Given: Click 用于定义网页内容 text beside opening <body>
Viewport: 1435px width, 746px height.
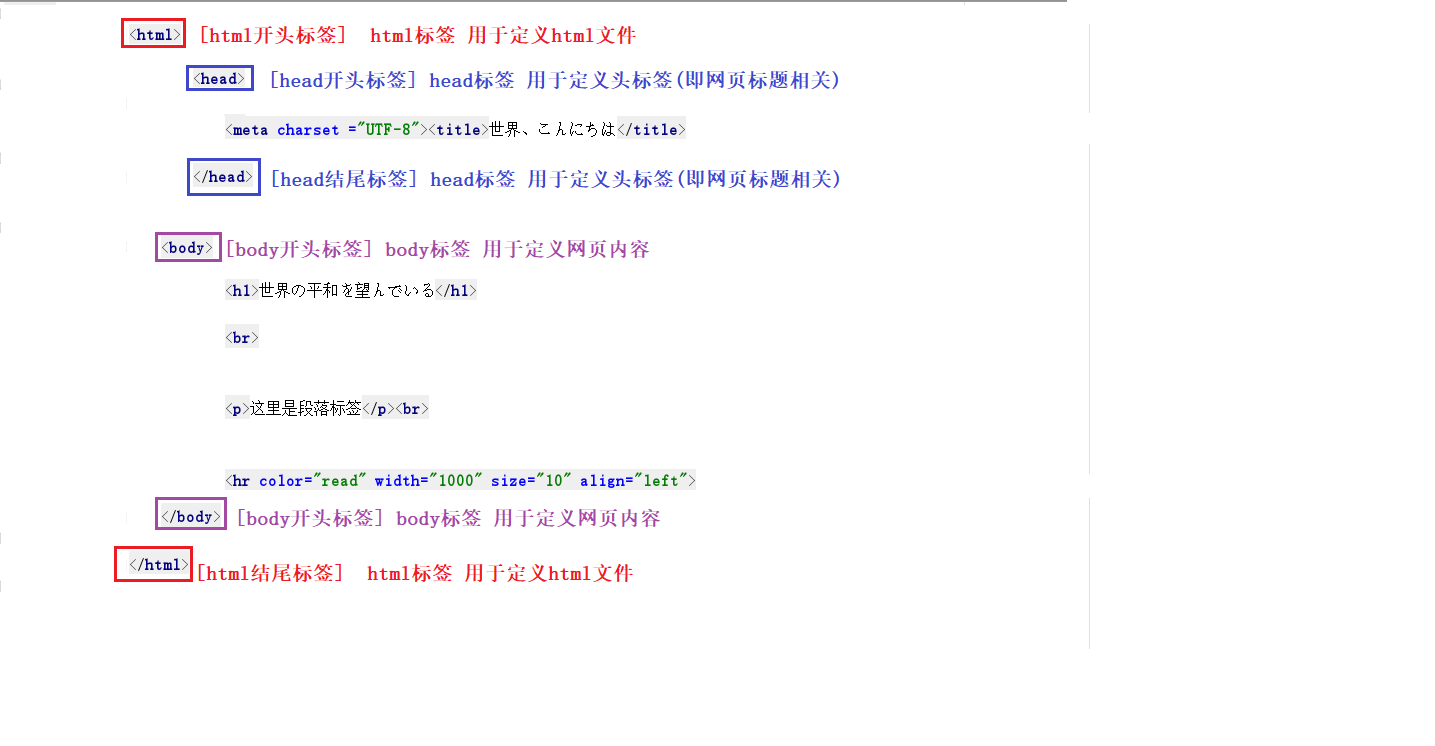Looking at the screenshot, I should [566, 250].
